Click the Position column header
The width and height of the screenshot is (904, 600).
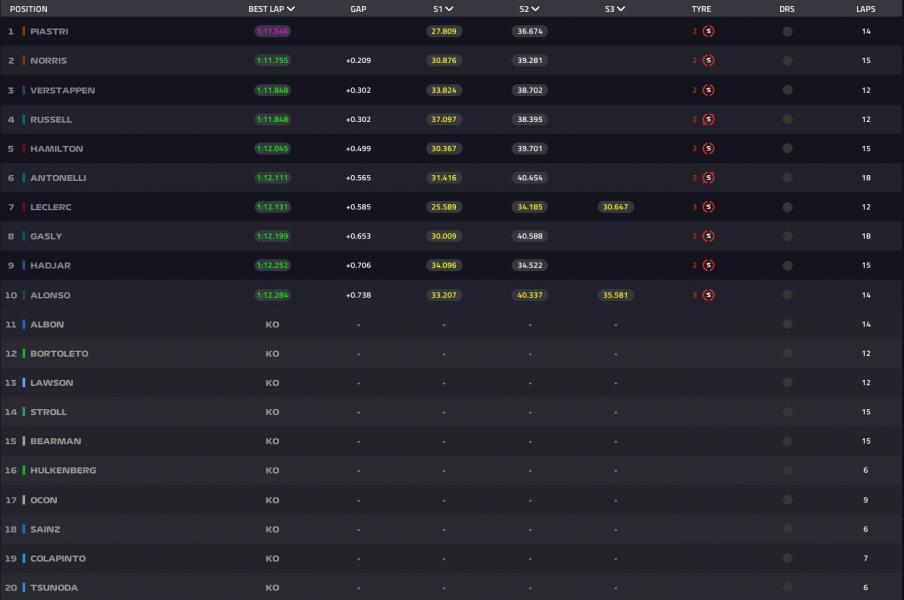pos(29,9)
